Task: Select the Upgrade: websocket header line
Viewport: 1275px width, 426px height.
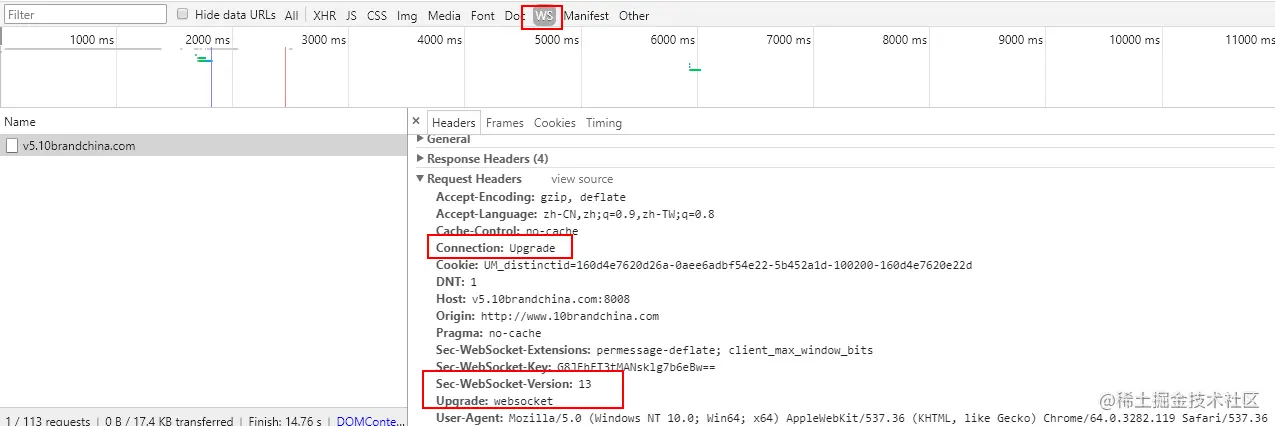Action: point(494,401)
